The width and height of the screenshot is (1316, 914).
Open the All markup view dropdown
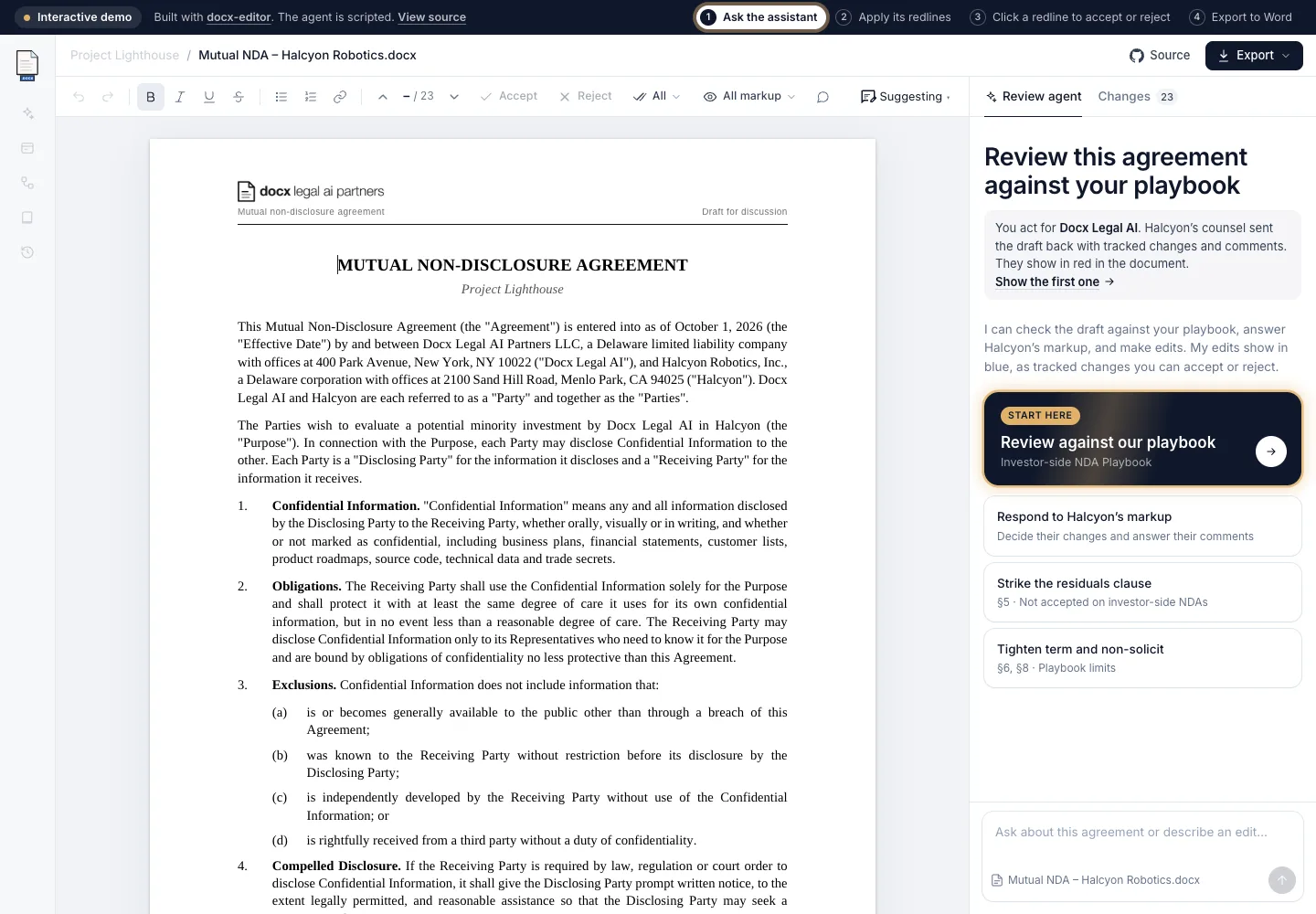click(x=749, y=97)
